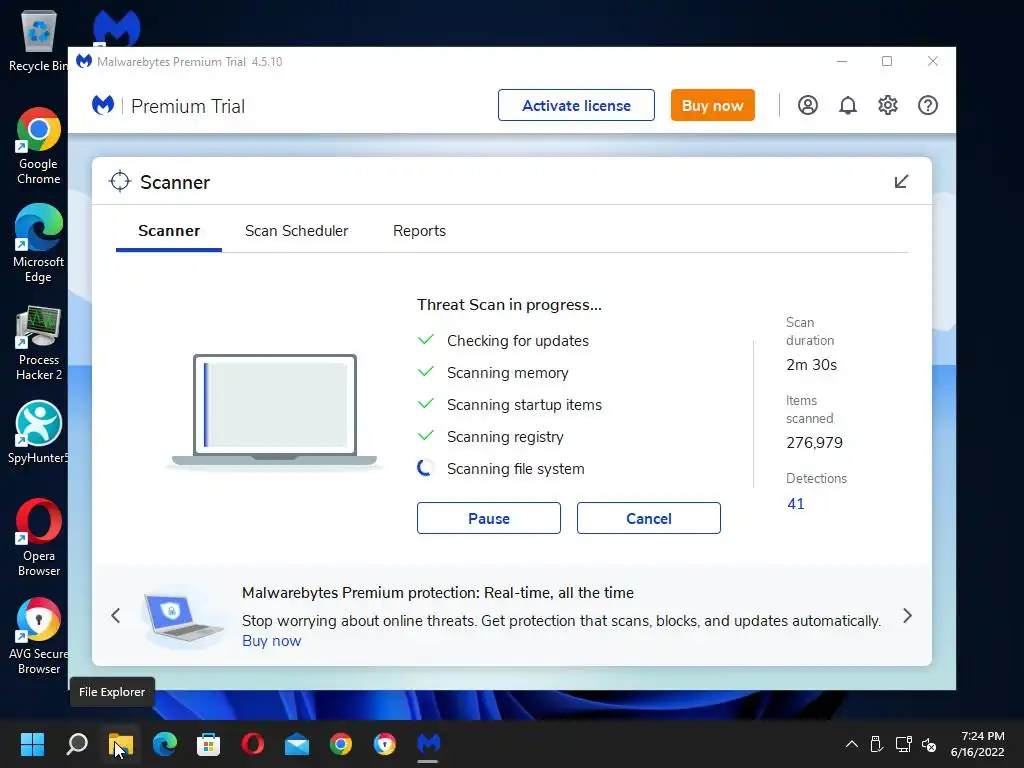
Task: Click the USB device tray icon
Action: pyautogui.click(x=876, y=744)
